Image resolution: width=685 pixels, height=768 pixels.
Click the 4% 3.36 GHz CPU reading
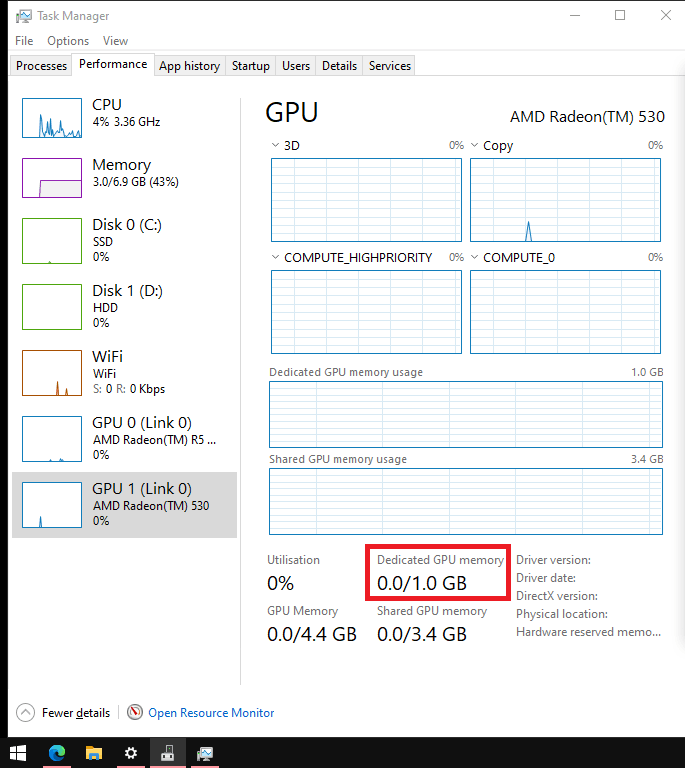coord(126,121)
